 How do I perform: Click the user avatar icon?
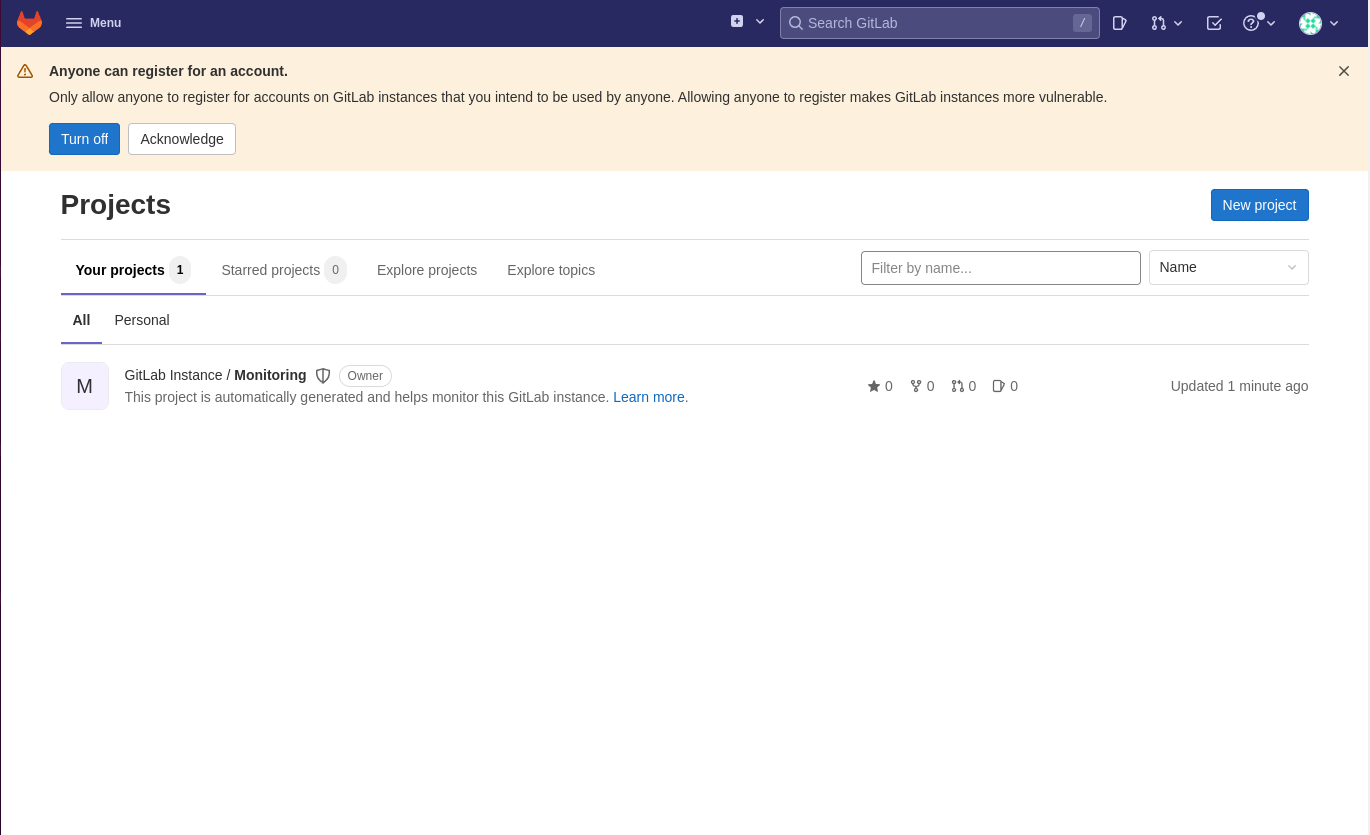point(1310,23)
